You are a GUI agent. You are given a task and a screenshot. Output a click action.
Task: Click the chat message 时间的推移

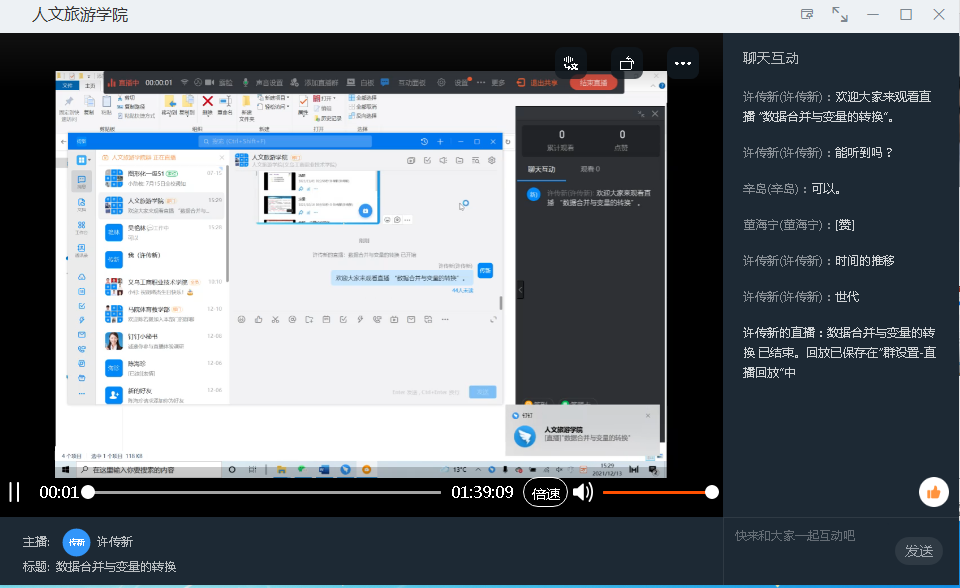click(864, 261)
